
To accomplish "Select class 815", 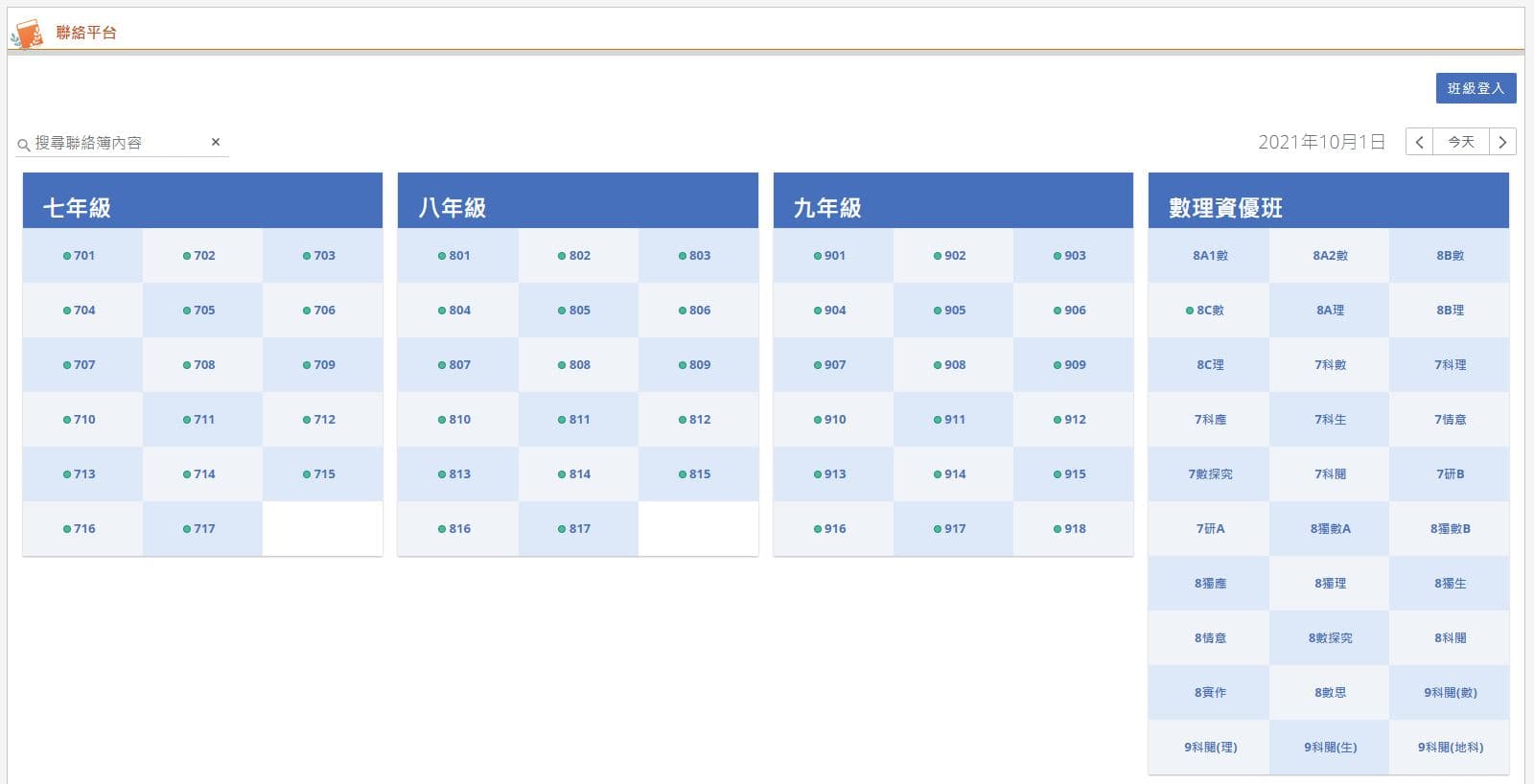I will (x=698, y=474).
